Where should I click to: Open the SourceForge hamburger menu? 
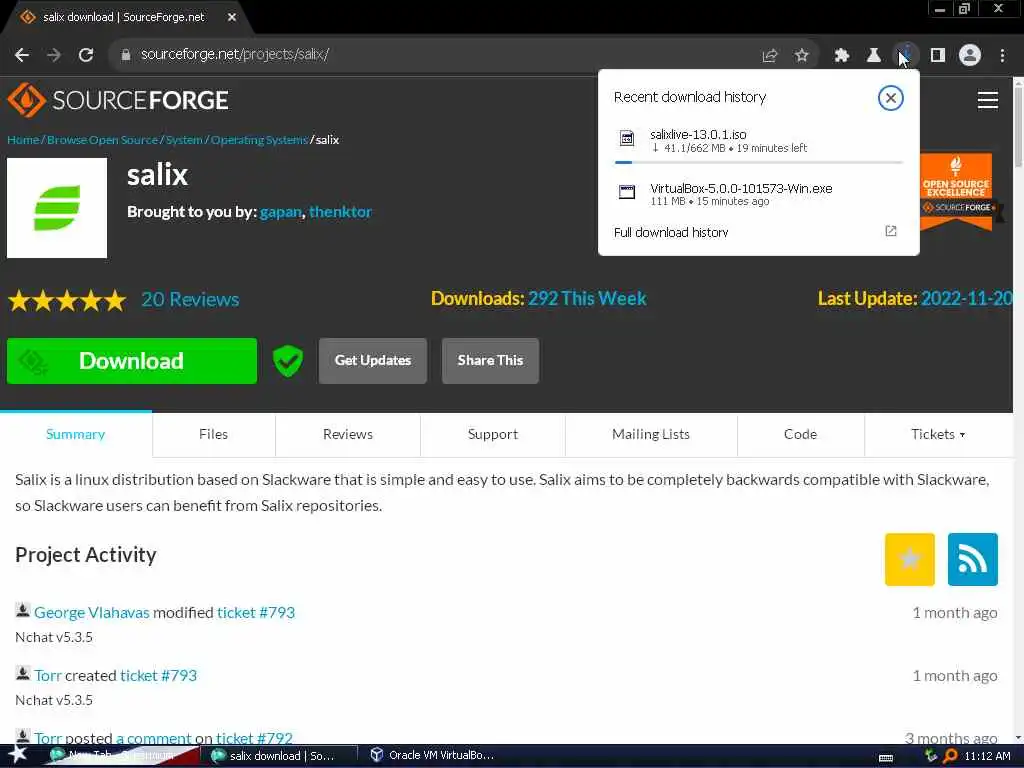click(x=987, y=100)
